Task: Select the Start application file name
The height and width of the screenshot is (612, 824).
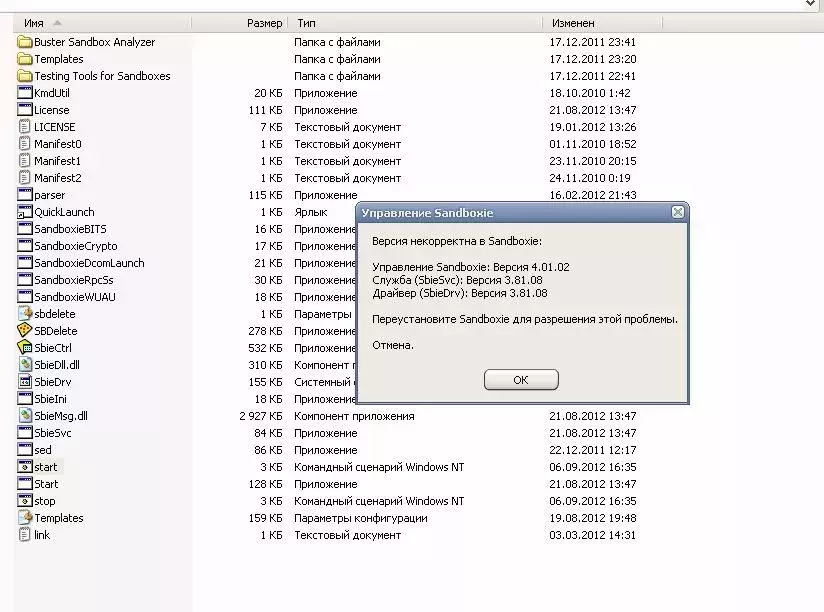Action: click(46, 484)
